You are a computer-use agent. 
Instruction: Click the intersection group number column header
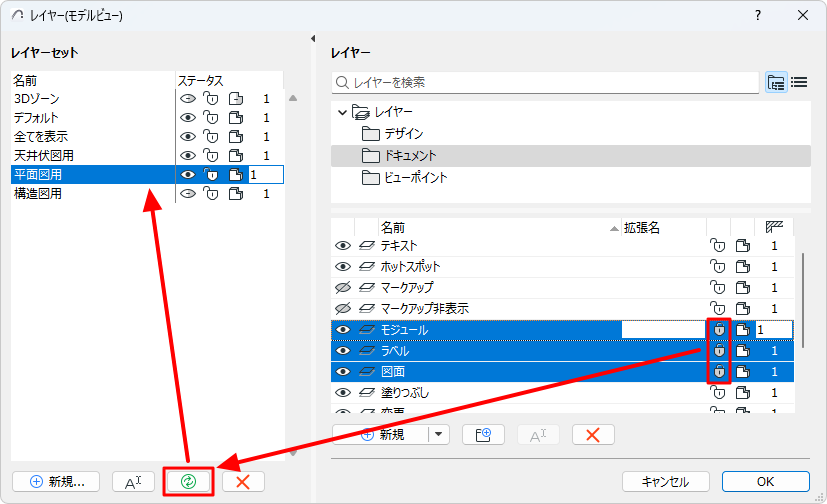(x=774, y=228)
